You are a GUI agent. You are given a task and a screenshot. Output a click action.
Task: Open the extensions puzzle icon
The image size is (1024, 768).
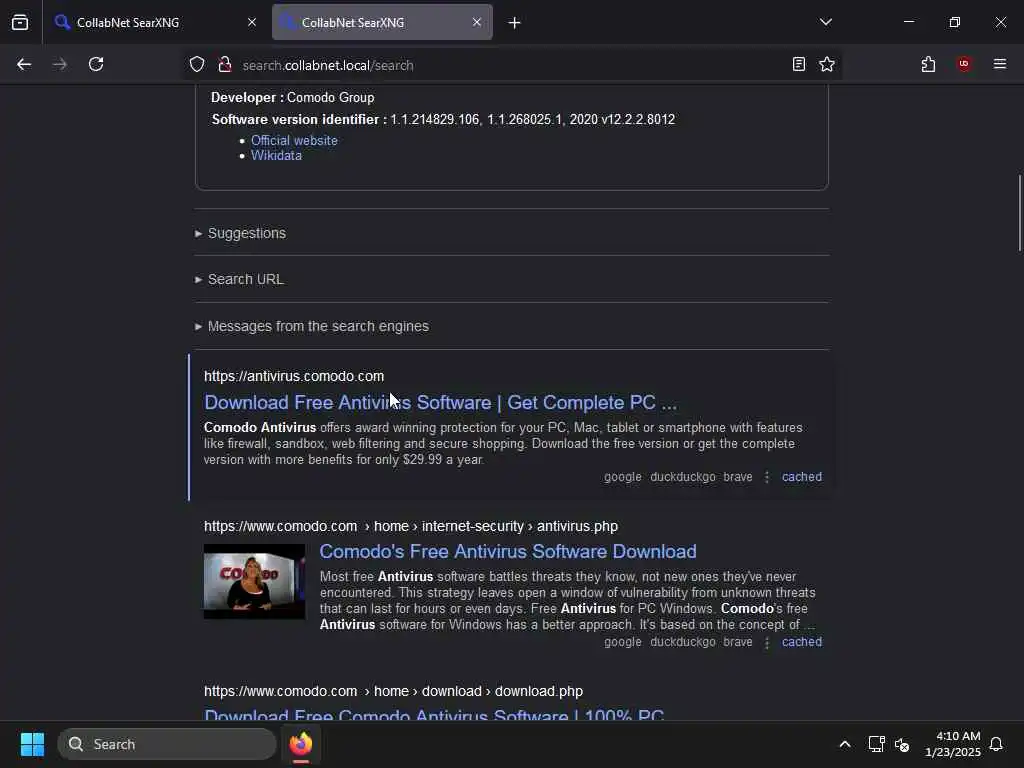click(928, 64)
